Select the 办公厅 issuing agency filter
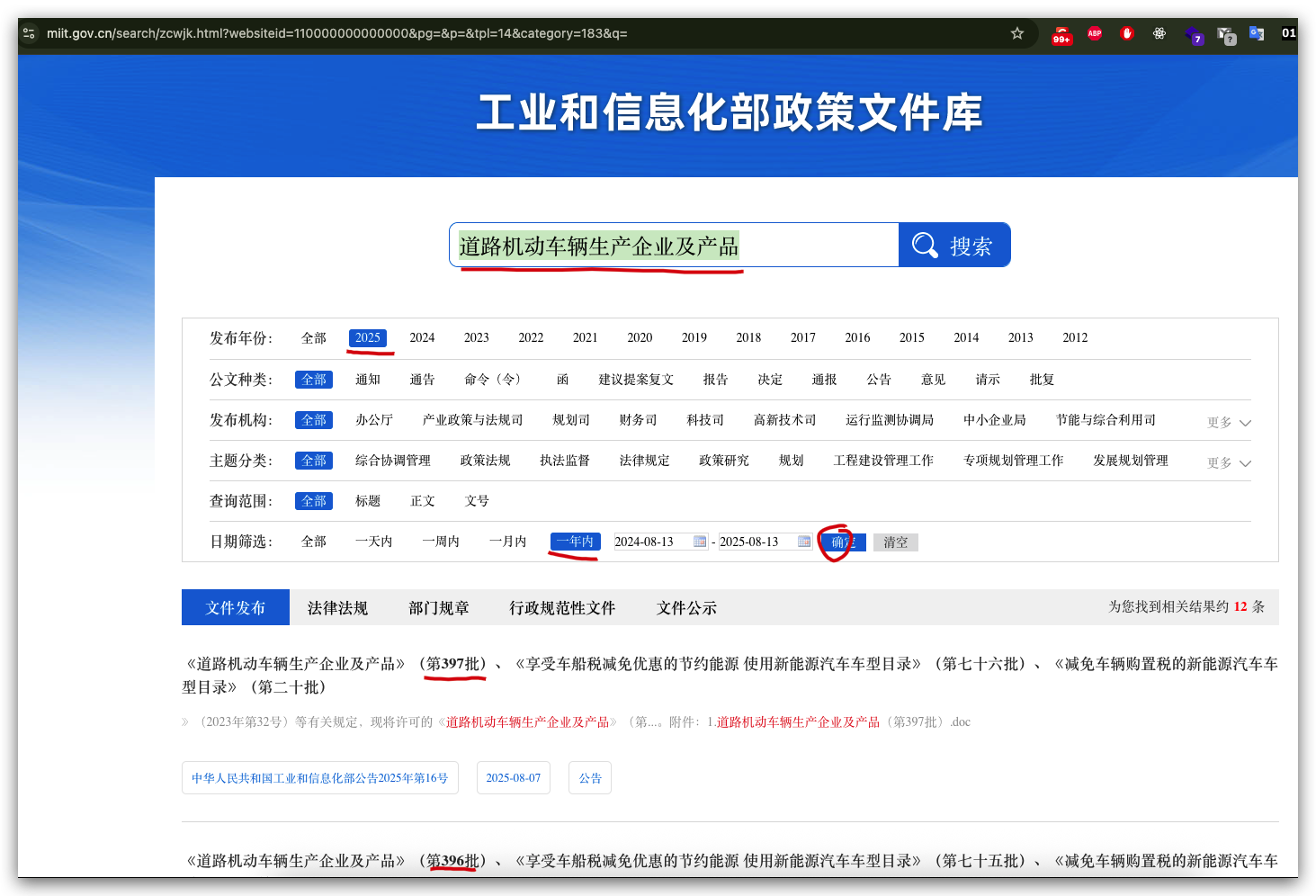This screenshot has height=896, width=1316. pos(374,420)
